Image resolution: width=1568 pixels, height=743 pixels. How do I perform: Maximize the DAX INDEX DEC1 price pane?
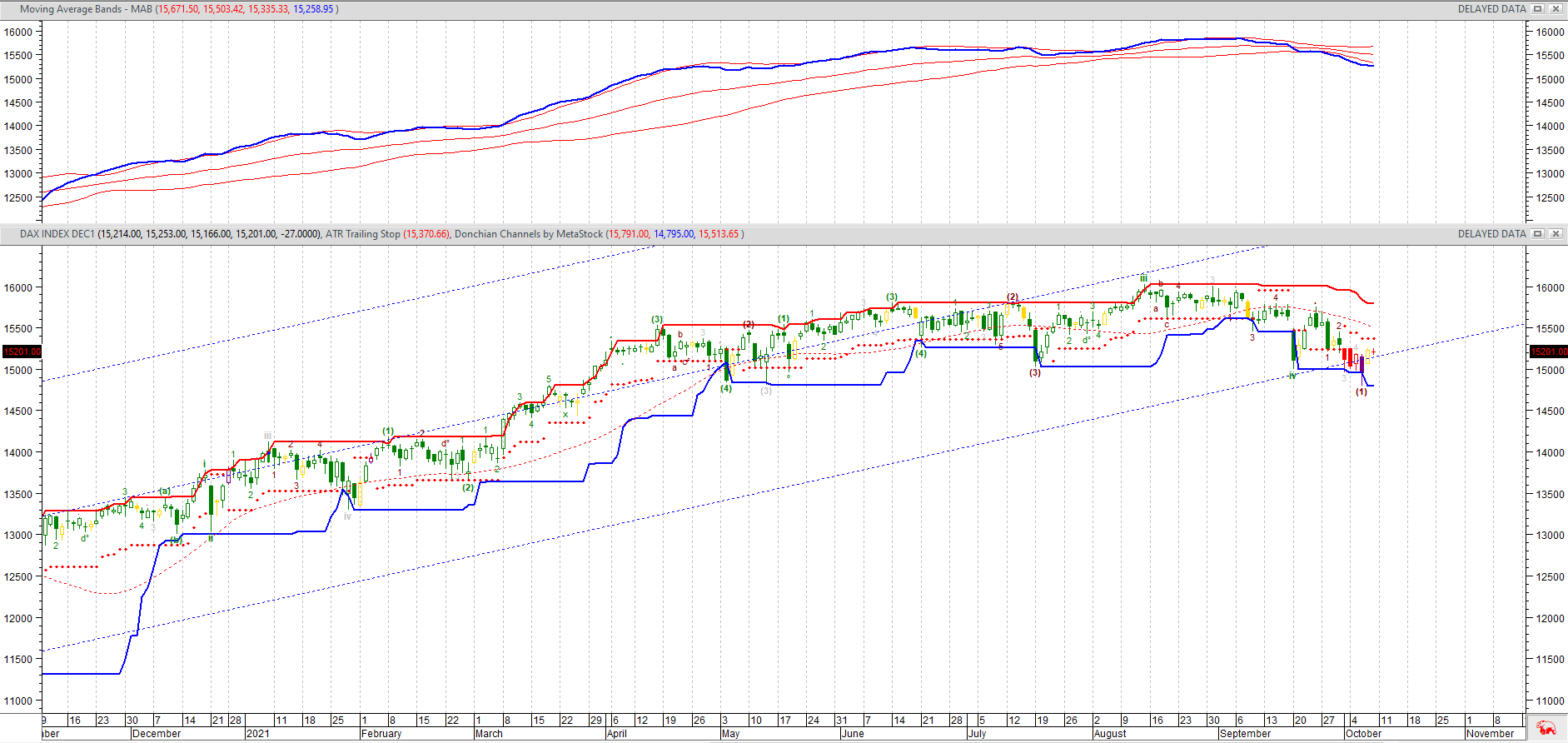click(x=1538, y=234)
